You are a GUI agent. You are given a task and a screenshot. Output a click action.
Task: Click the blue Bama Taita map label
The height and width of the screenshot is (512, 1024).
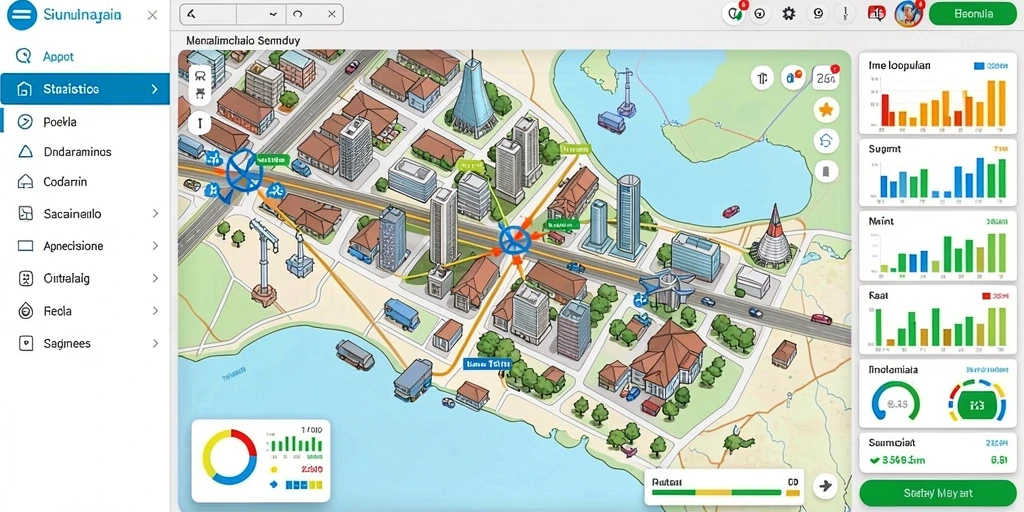tap(487, 364)
